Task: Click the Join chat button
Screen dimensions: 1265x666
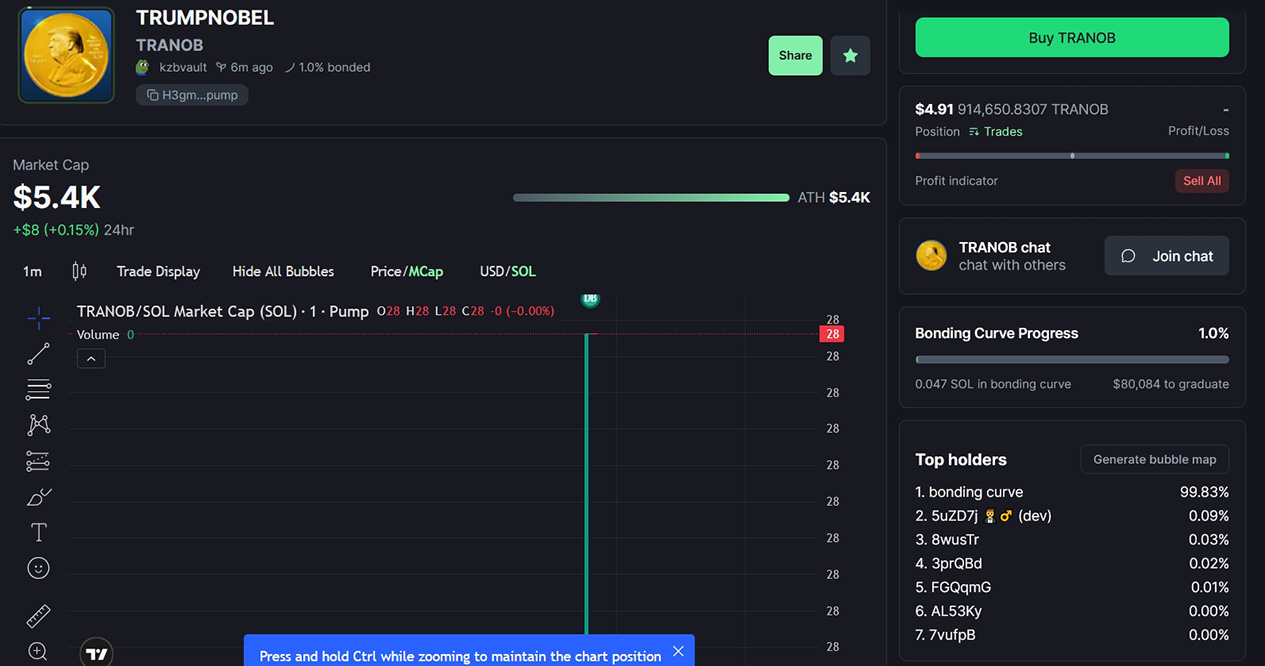Action: click(1167, 256)
